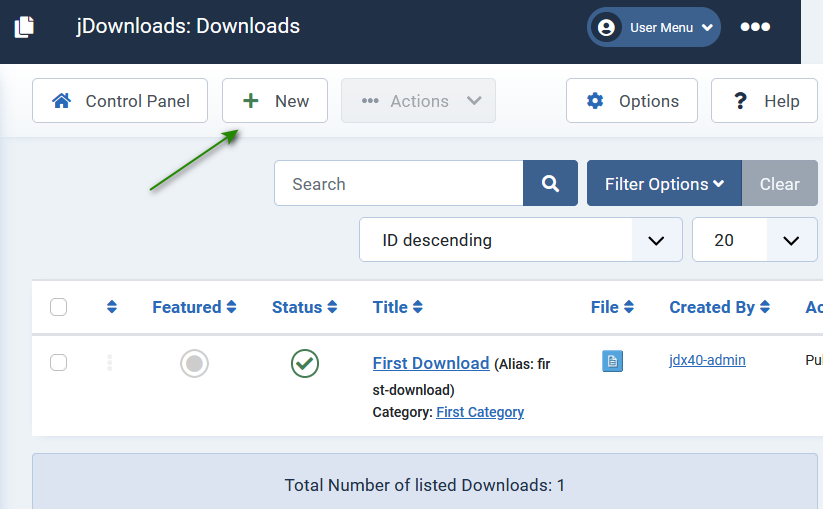Toggle the published status checkmark of First Download
Viewport: 823px width, 509px height.
[305, 363]
